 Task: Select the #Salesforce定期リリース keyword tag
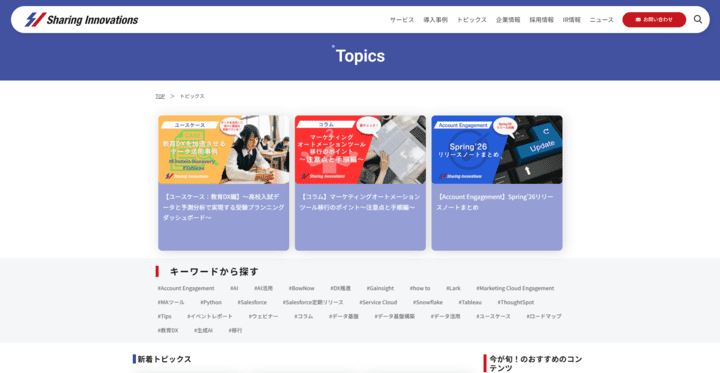tap(313, 302)
